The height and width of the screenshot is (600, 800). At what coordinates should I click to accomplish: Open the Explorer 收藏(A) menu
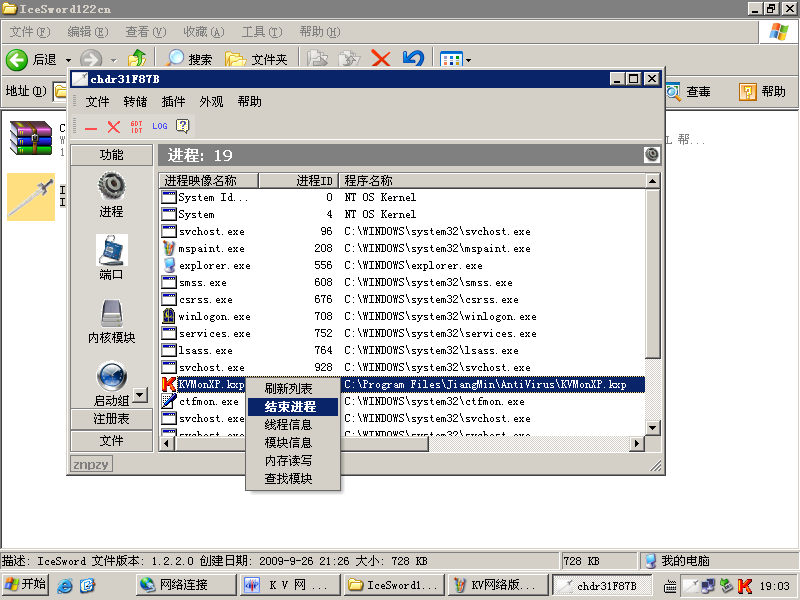tap(204, 32)
